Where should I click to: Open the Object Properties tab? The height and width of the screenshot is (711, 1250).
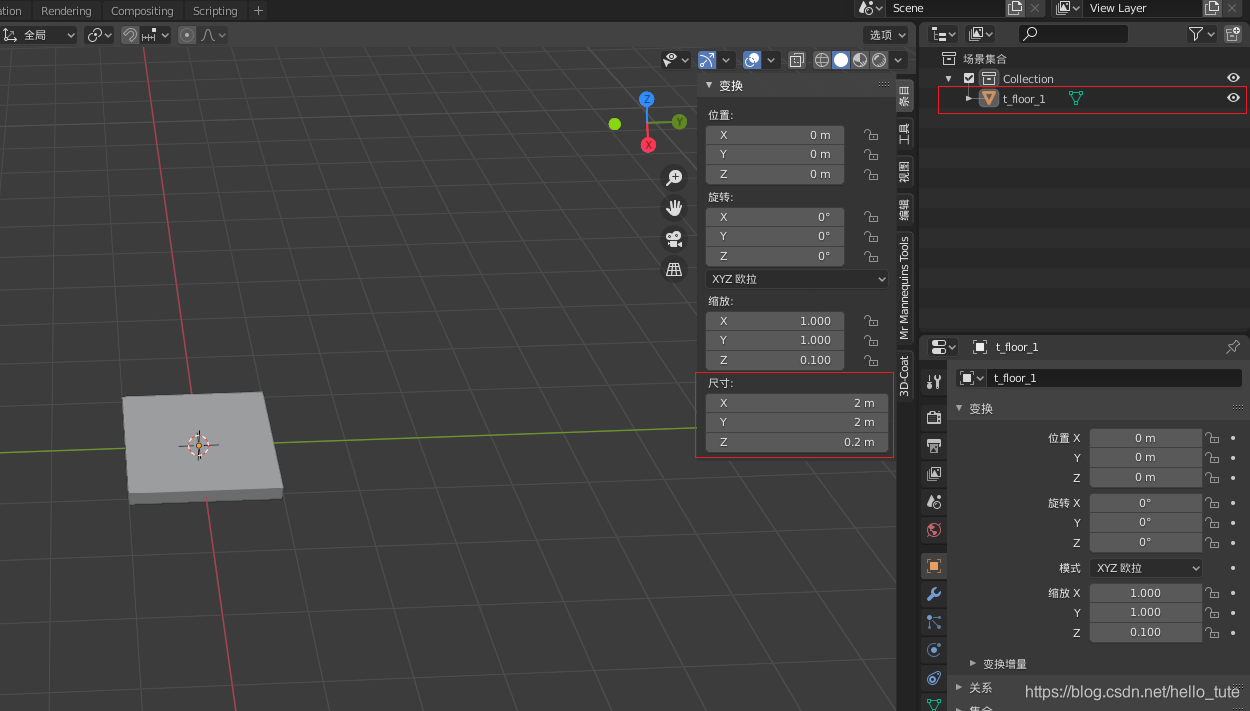tap(933, 565)
